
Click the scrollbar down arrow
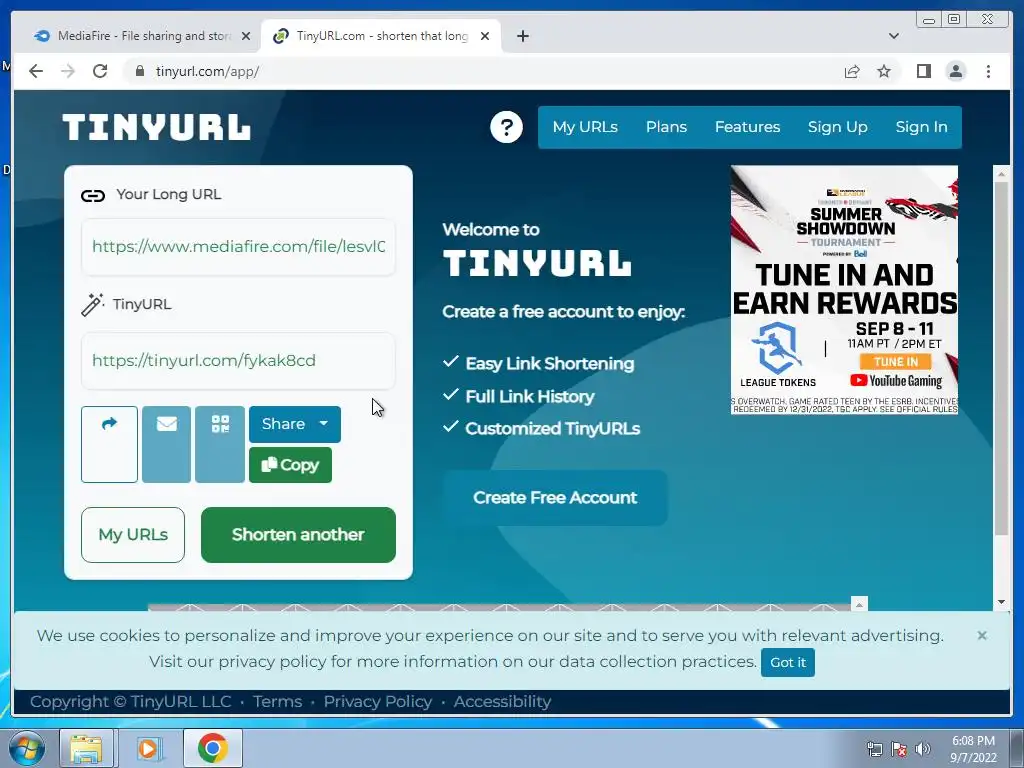tap(1001, 602)
